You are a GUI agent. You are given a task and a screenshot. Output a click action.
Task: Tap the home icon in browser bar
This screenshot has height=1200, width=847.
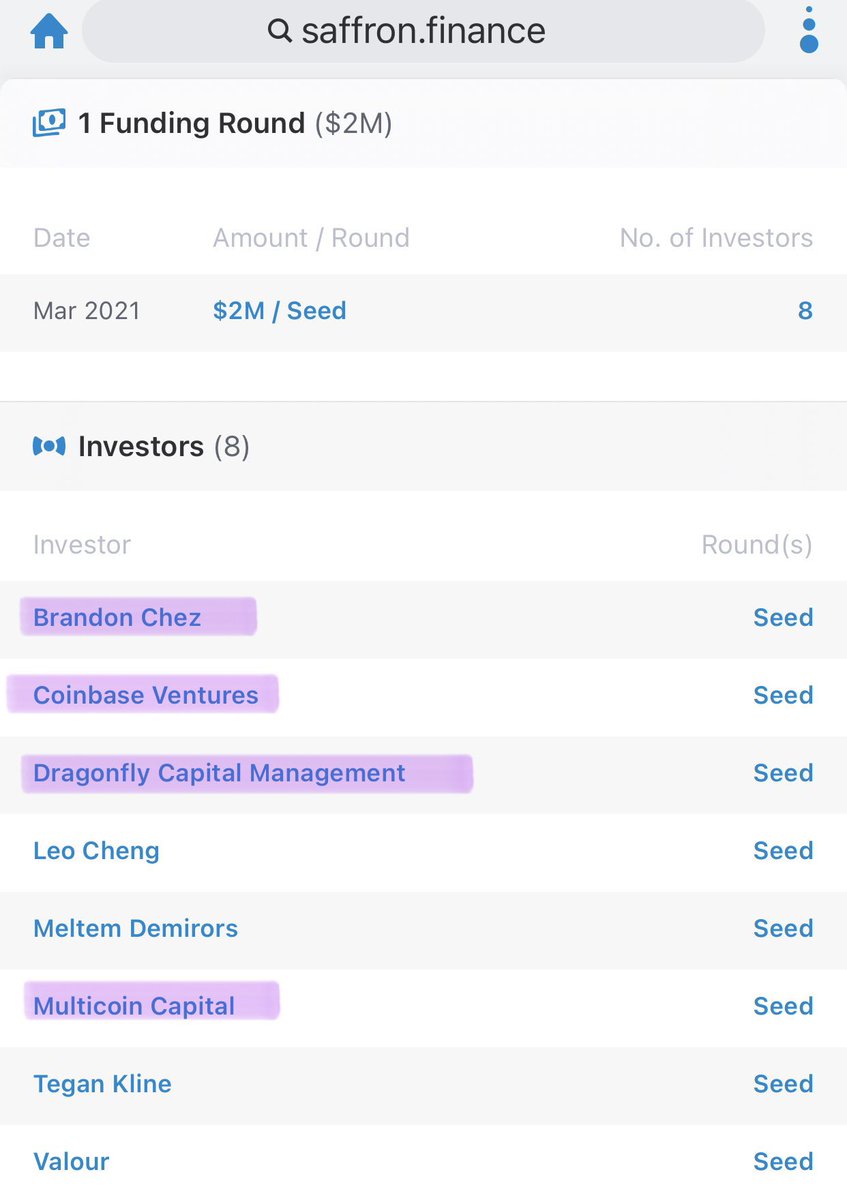(x=49, y=31)
